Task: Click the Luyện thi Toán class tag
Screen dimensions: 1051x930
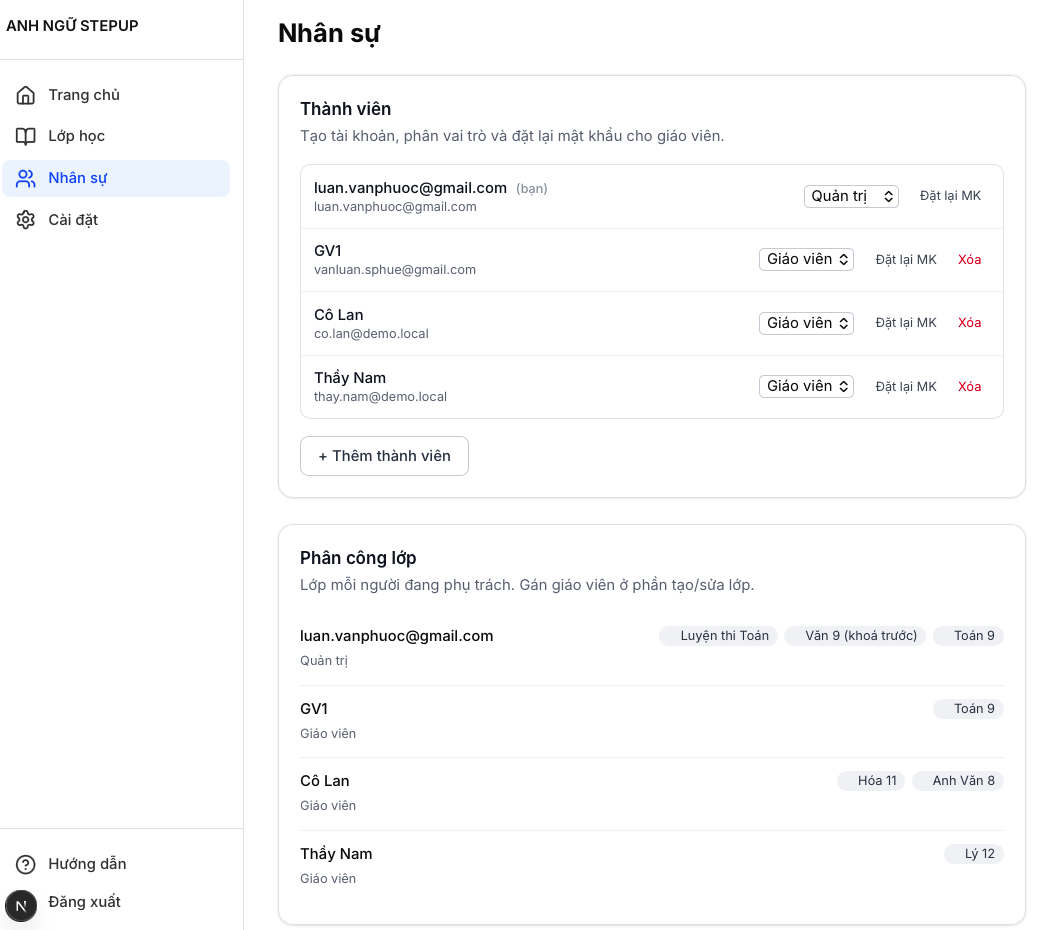Action: pyautogui.click(x=719, y=636)
